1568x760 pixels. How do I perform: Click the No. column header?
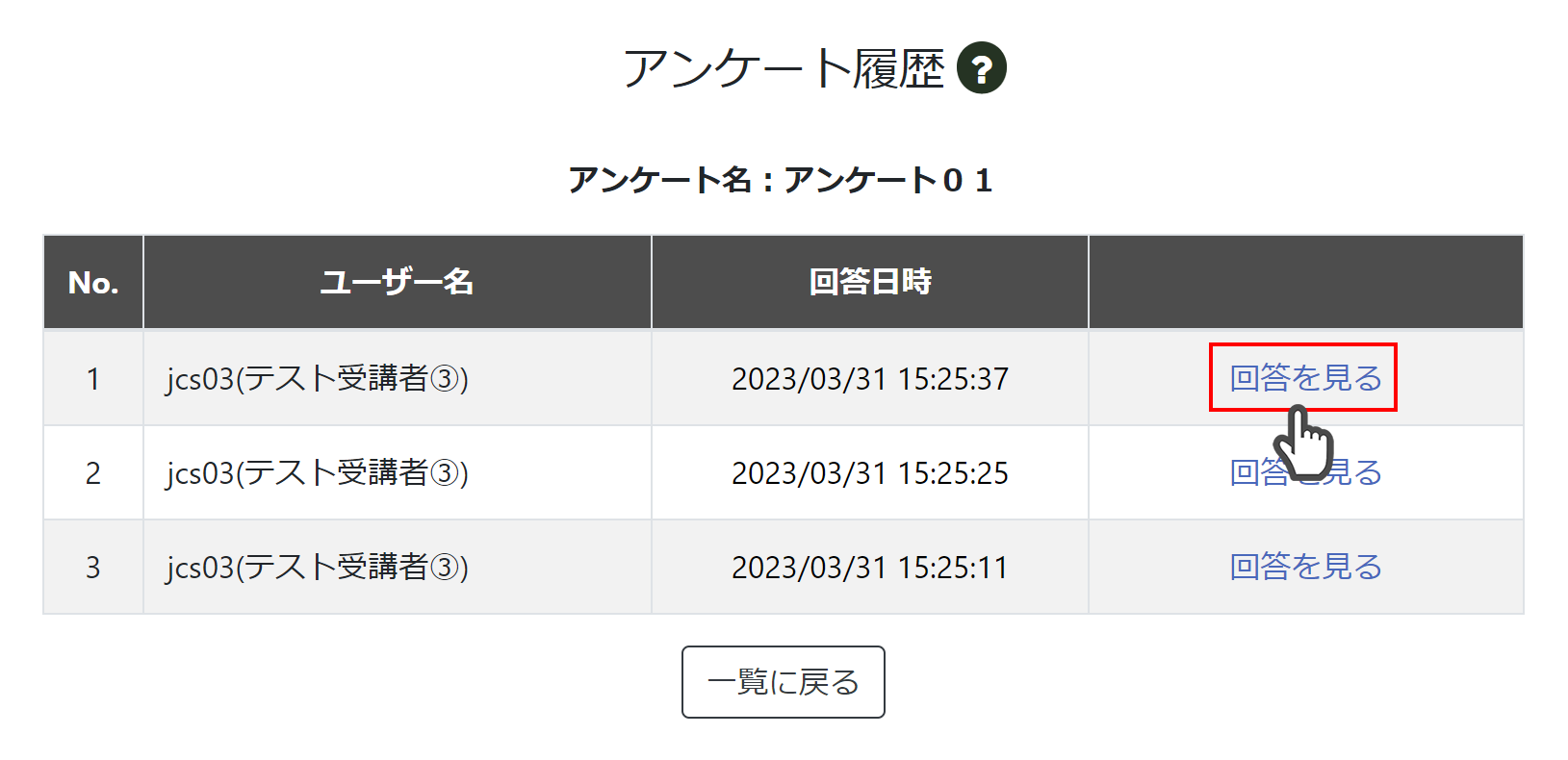pos(93,282)
